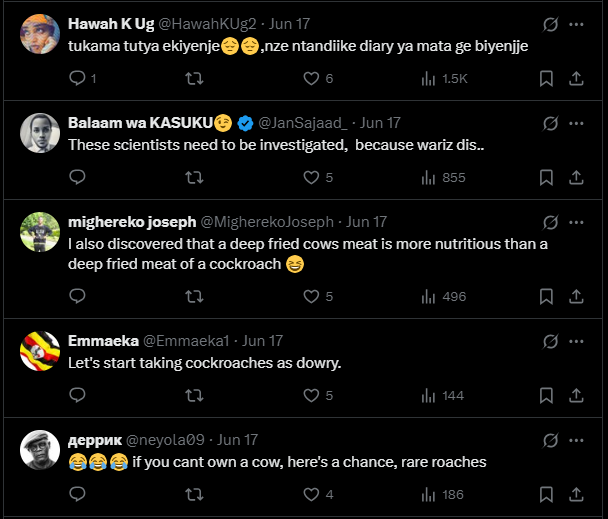
Task: Click mighereko joseph's profile avatar
Action: coord(40,233)
